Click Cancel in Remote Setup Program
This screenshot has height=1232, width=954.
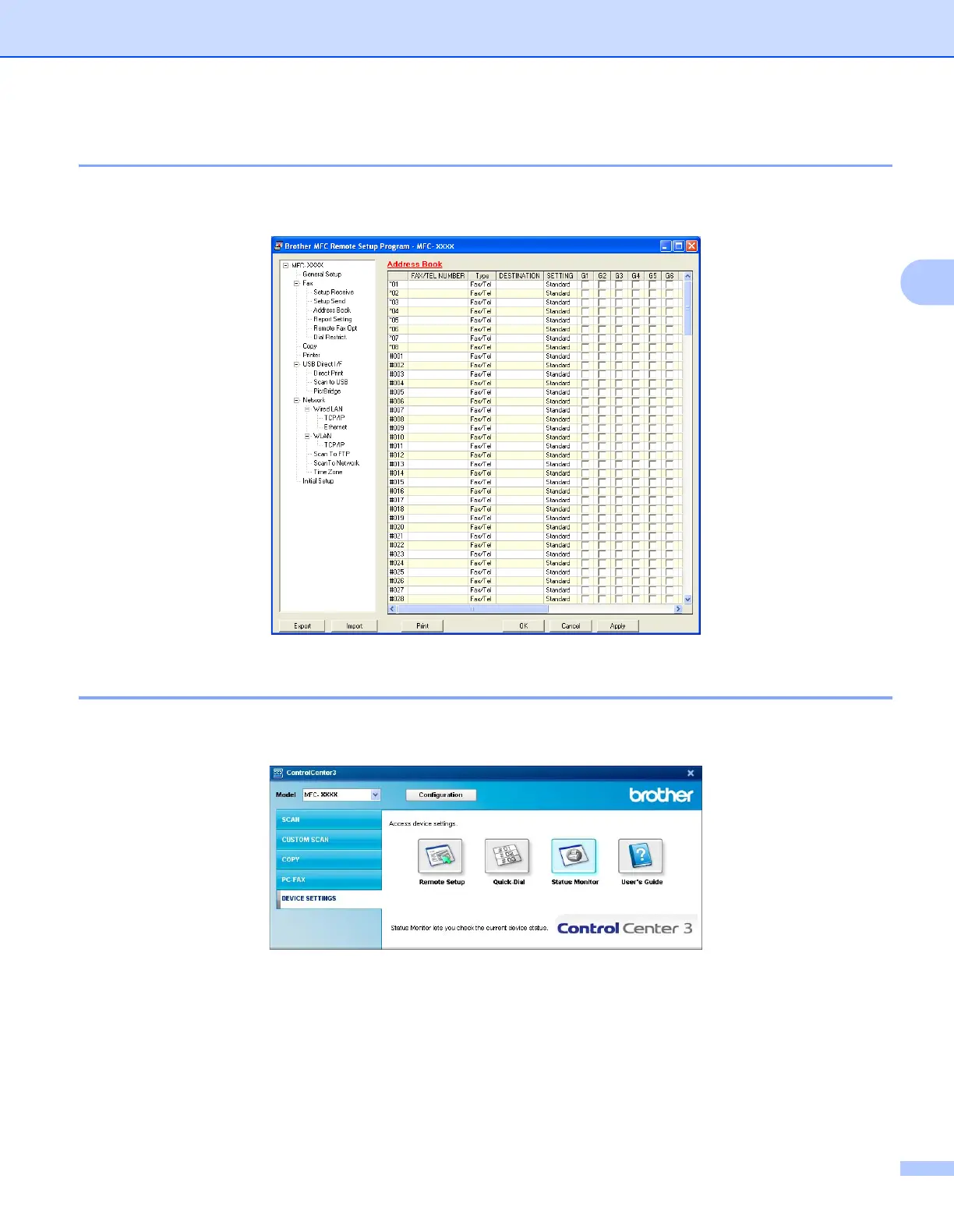click(x=571, y=625)
